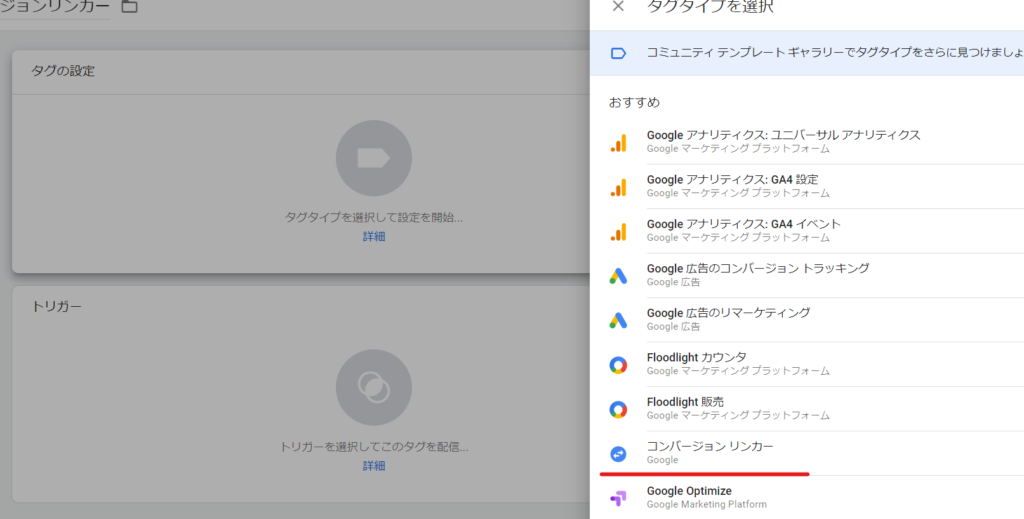Close the tag type selection panel

click(618, 7)
